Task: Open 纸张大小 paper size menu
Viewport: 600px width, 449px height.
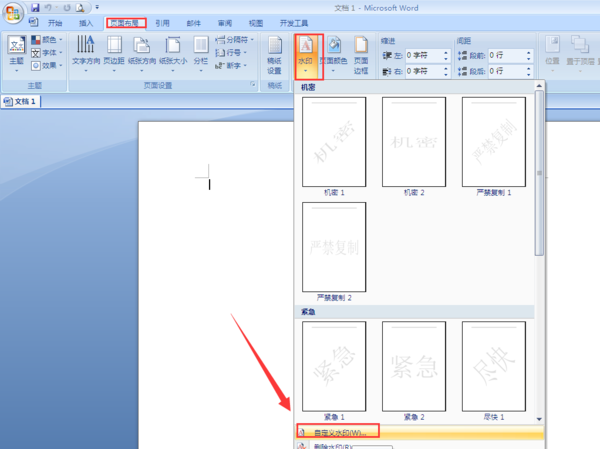Action: [x=173, y=54]
